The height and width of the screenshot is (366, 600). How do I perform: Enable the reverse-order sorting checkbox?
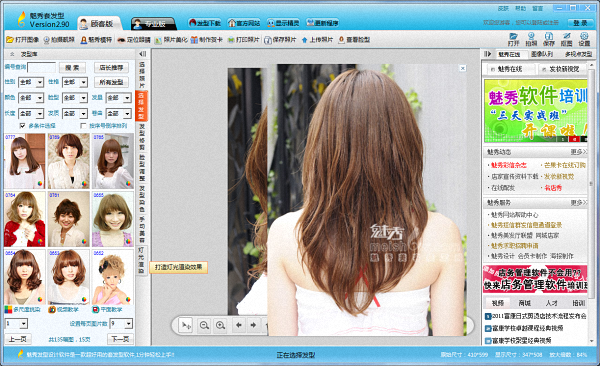pos(83,126)
